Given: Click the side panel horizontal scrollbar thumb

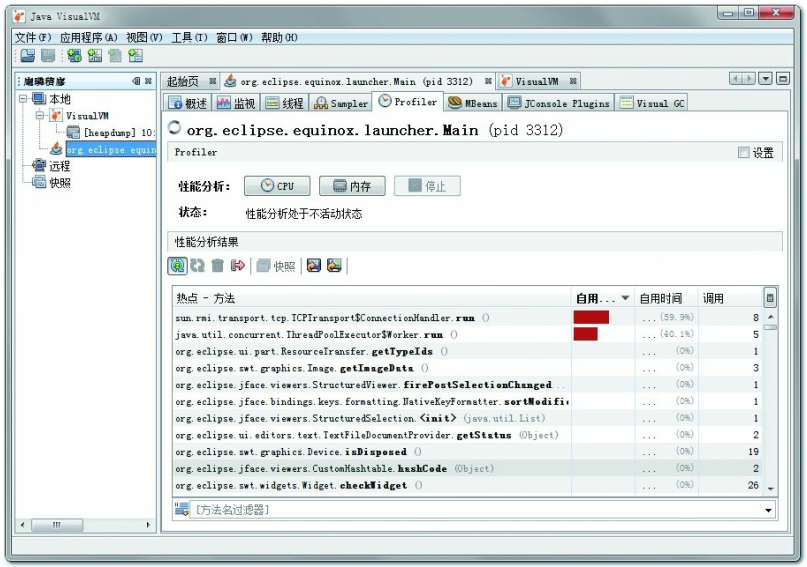Looking at the screenshot, I should coord(57,525).
